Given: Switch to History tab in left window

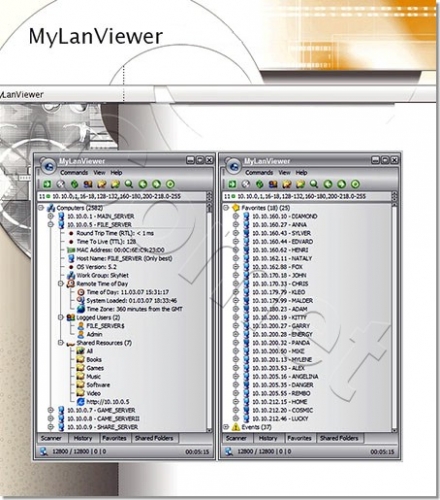Looking at the screenshot, I should [x=83, y=438].
